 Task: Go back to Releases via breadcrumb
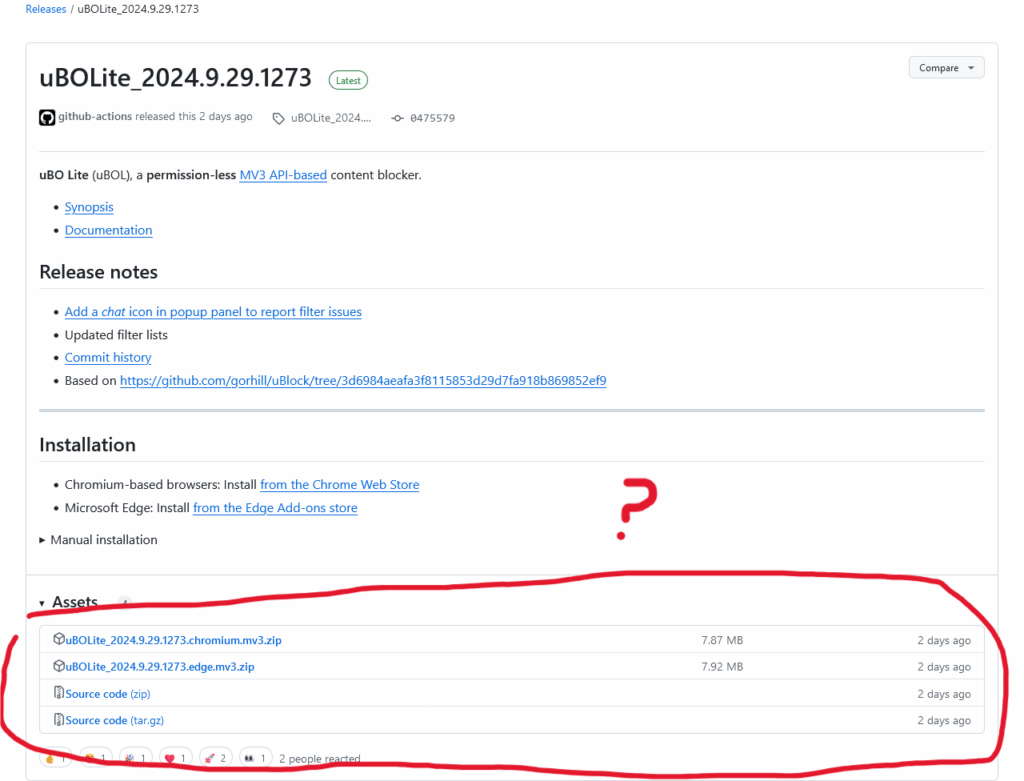click(46, 9)
